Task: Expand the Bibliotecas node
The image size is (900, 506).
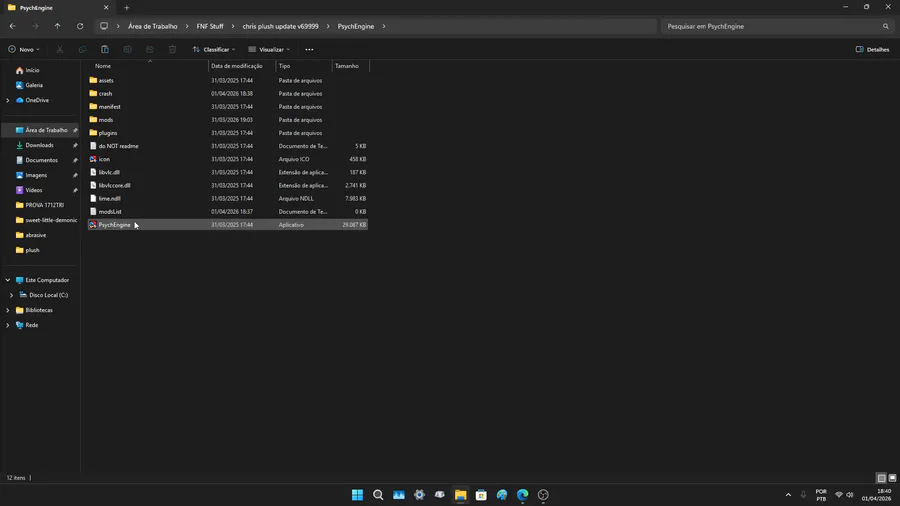Action: click(8, 310)
